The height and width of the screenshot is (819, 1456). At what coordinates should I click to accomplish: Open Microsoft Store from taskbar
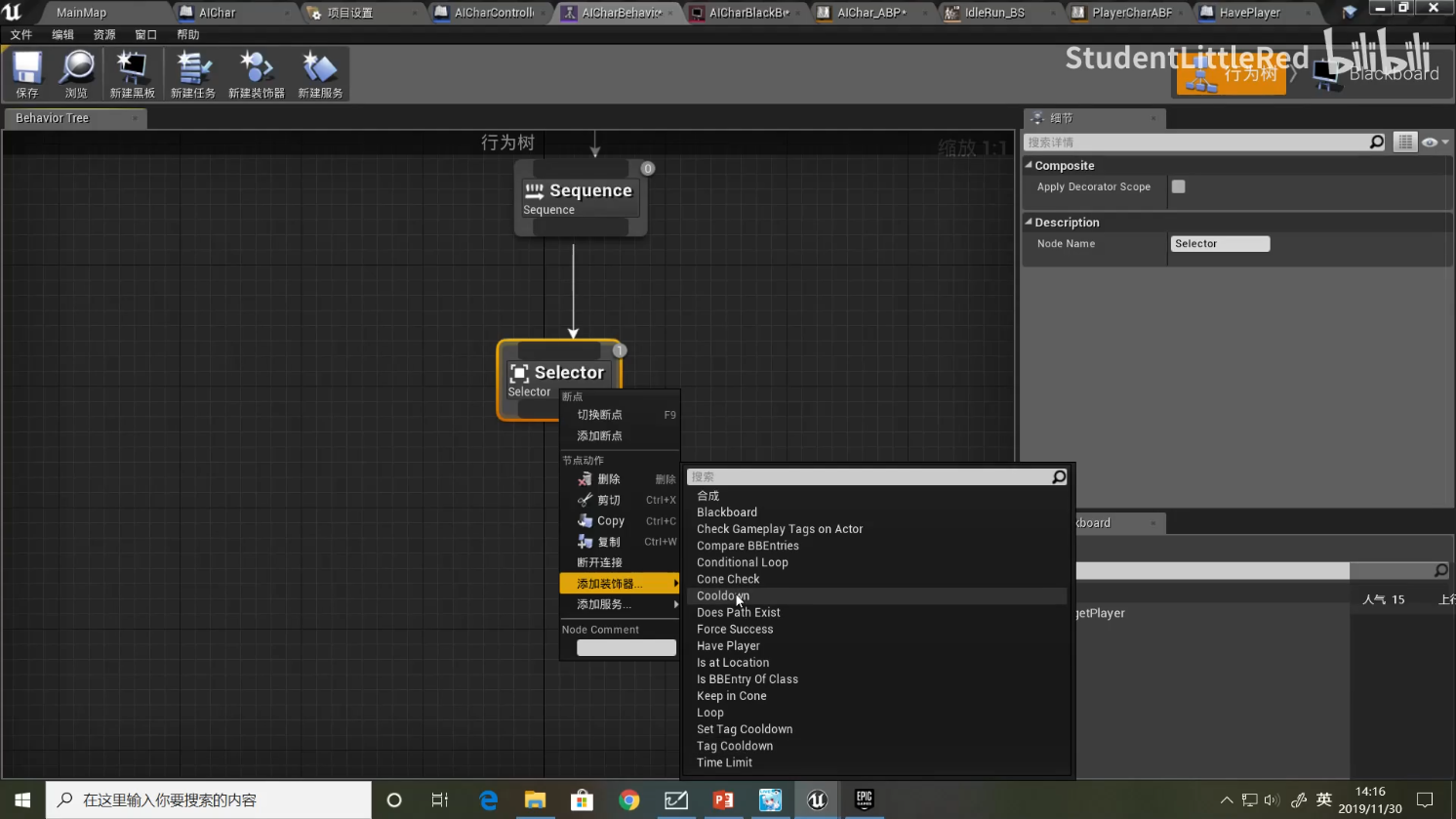582,799
